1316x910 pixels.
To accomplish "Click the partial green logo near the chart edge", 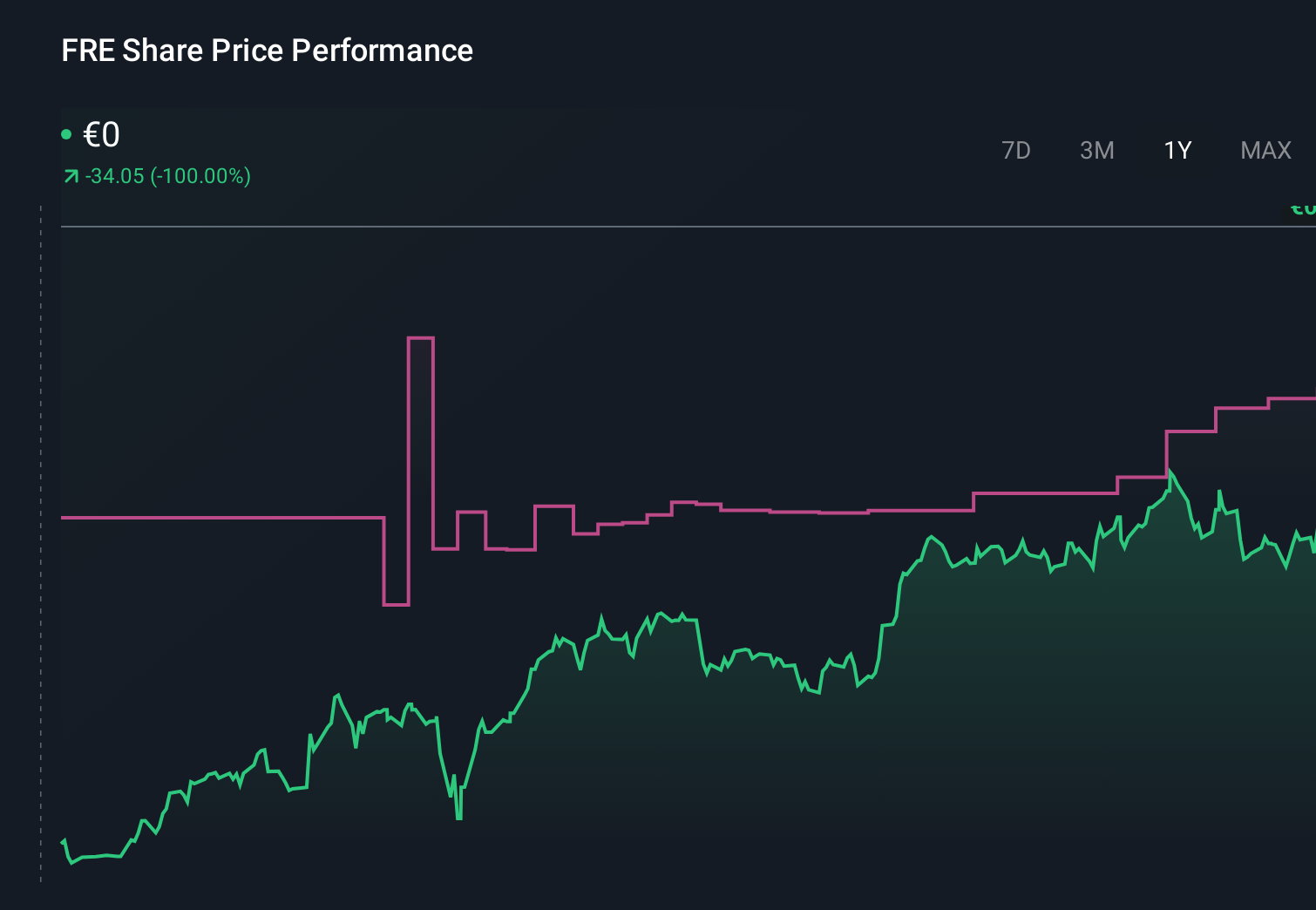I will (x=1302, y=207).
